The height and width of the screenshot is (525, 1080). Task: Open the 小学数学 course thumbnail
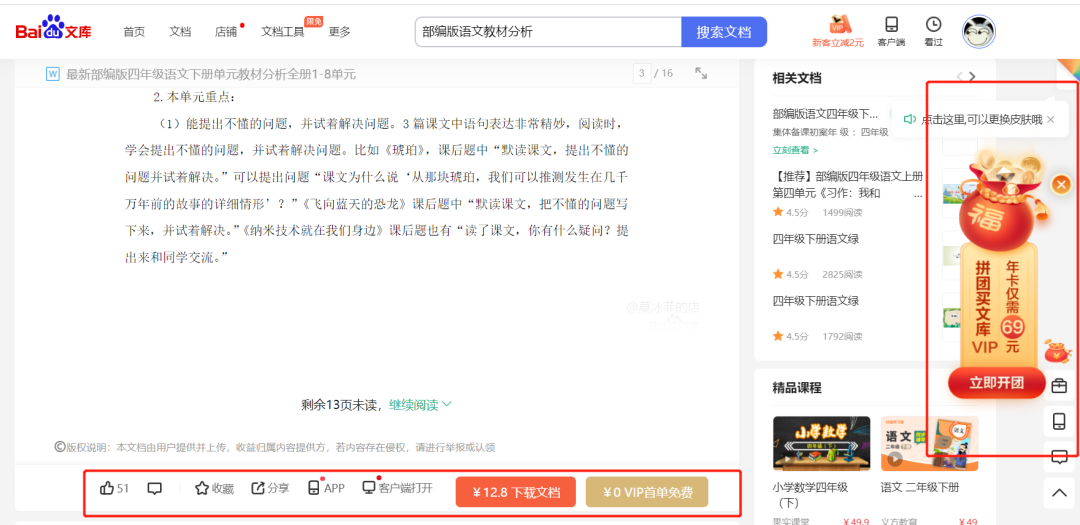coord(821,443)
